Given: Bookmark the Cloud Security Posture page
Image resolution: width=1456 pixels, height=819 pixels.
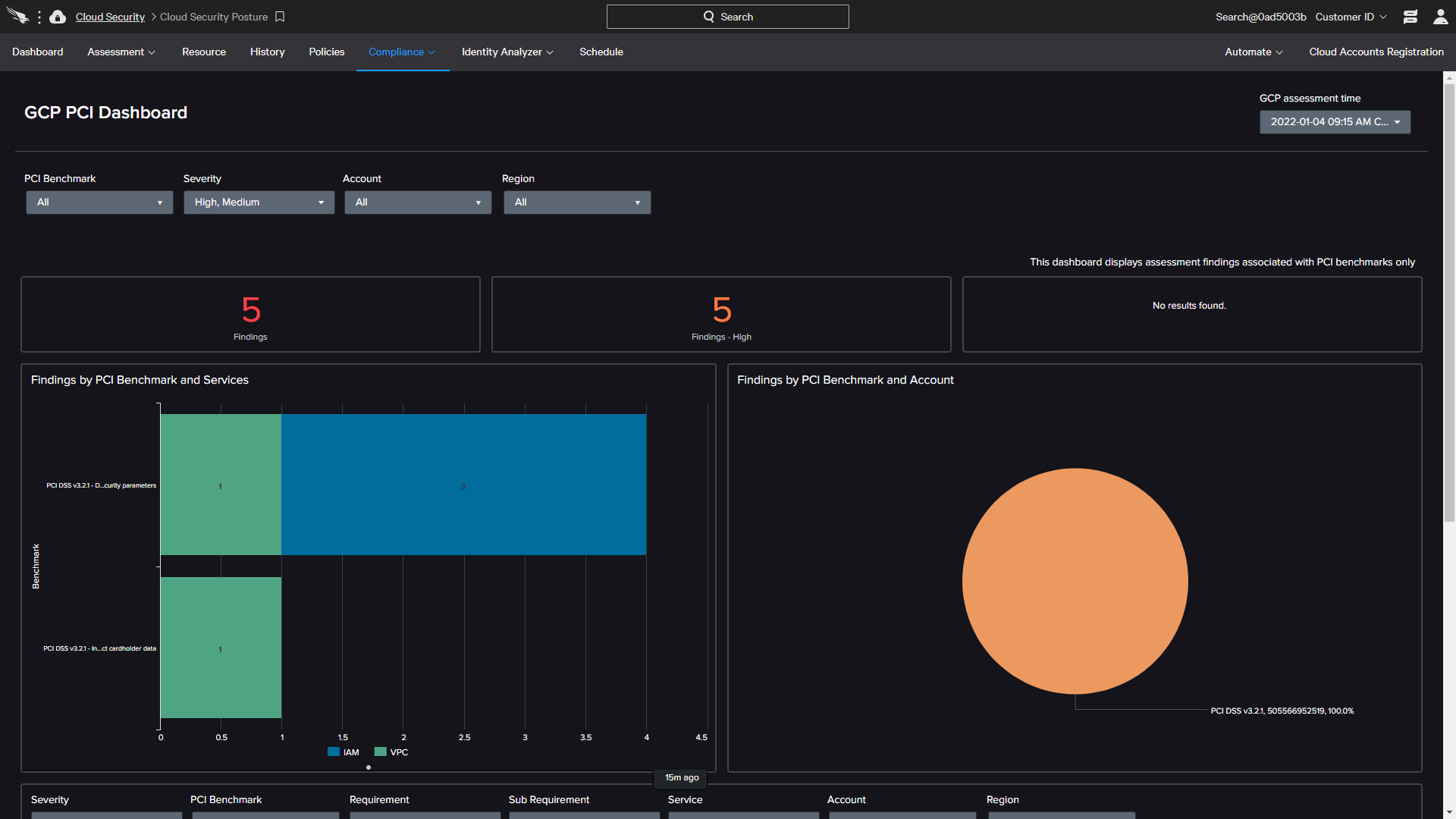Looking at the screenshot, I should pyautogui.click(x=280, y=17).
